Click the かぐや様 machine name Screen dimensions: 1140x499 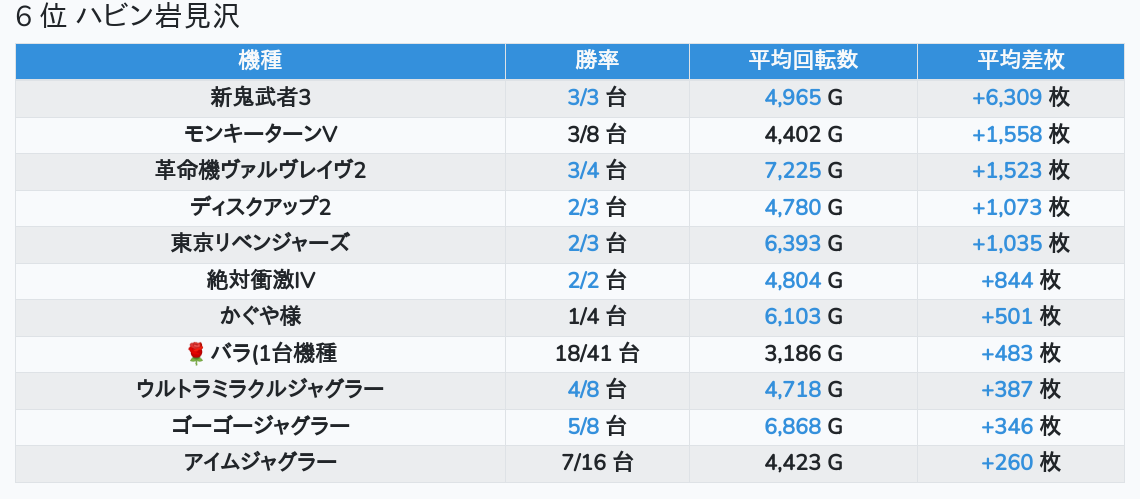pos(260,316)
